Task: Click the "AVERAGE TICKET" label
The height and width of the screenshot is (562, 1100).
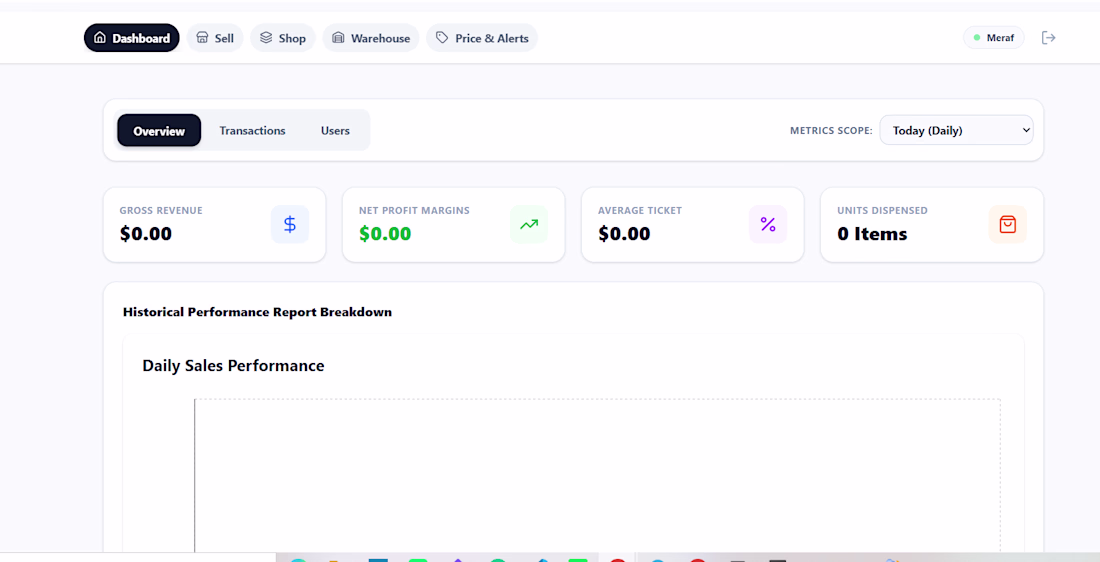Action: click(640, 210)
